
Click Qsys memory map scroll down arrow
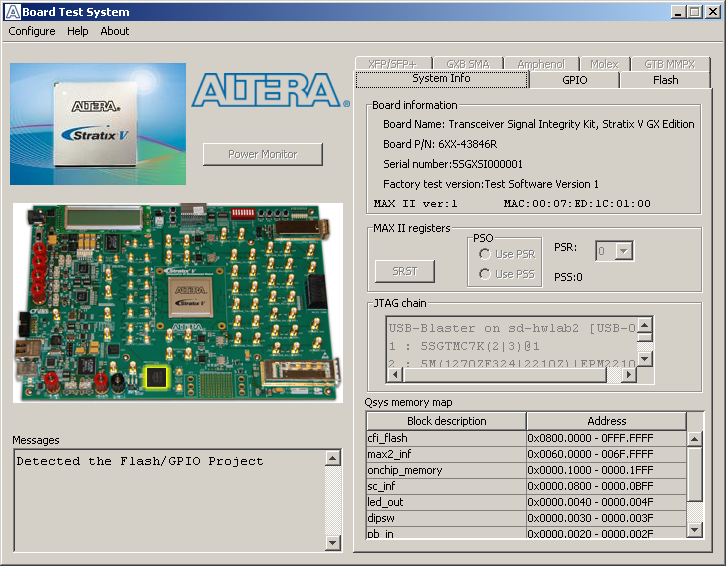pos(695,529)
